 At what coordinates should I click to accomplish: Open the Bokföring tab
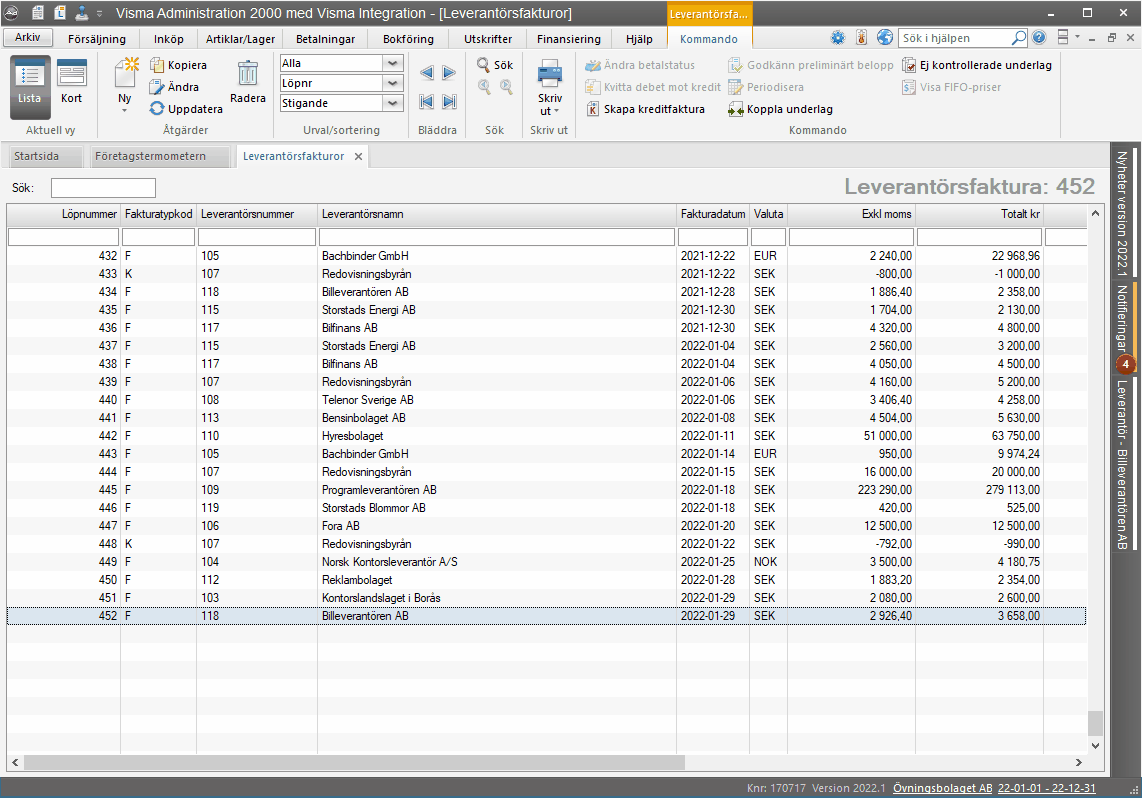coord(409,39)
